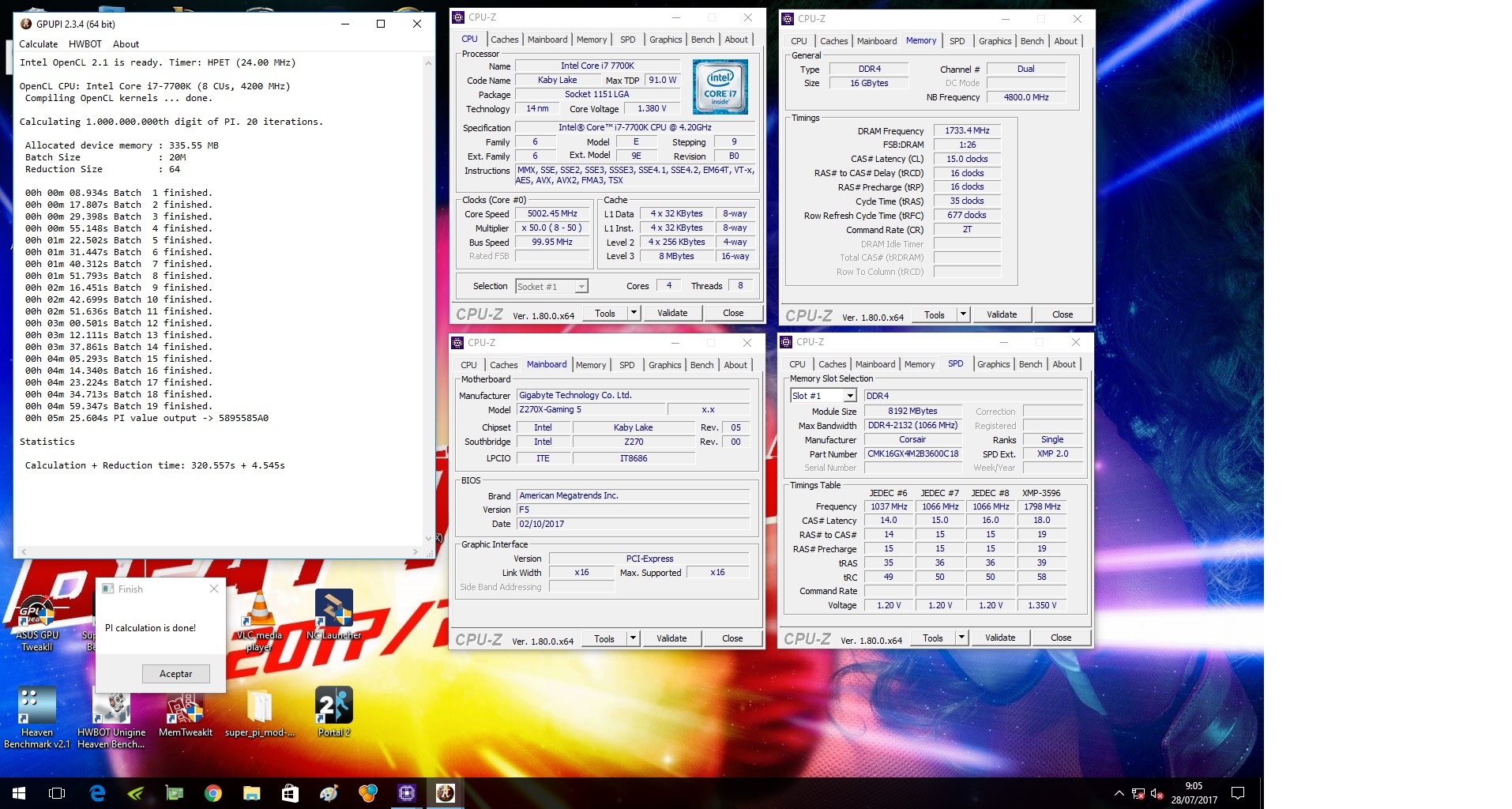The width and height of the screenshot is (1512, 809).
Task: Switch to Bench tab in top-left CPU-Z
Action: [702, 40]
